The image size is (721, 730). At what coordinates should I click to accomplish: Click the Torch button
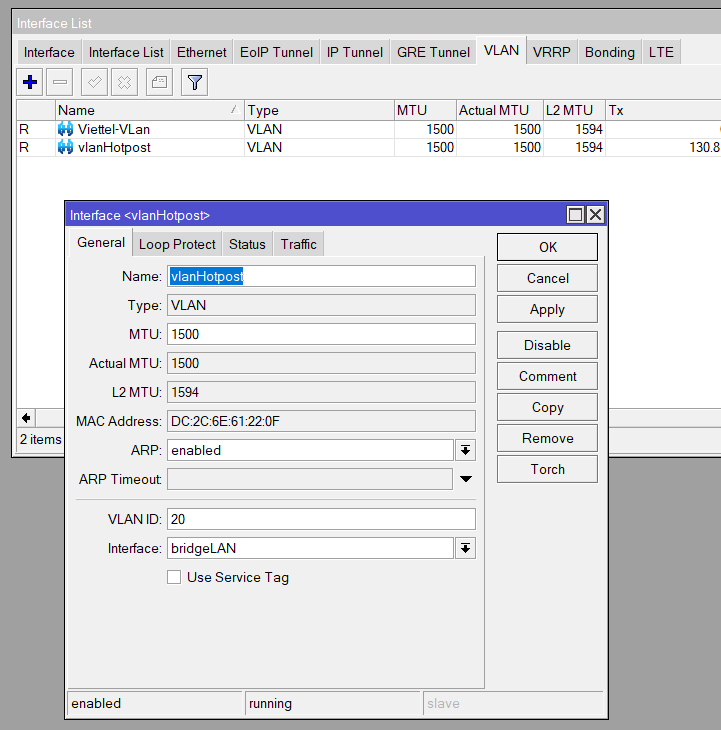pos(547,469)
